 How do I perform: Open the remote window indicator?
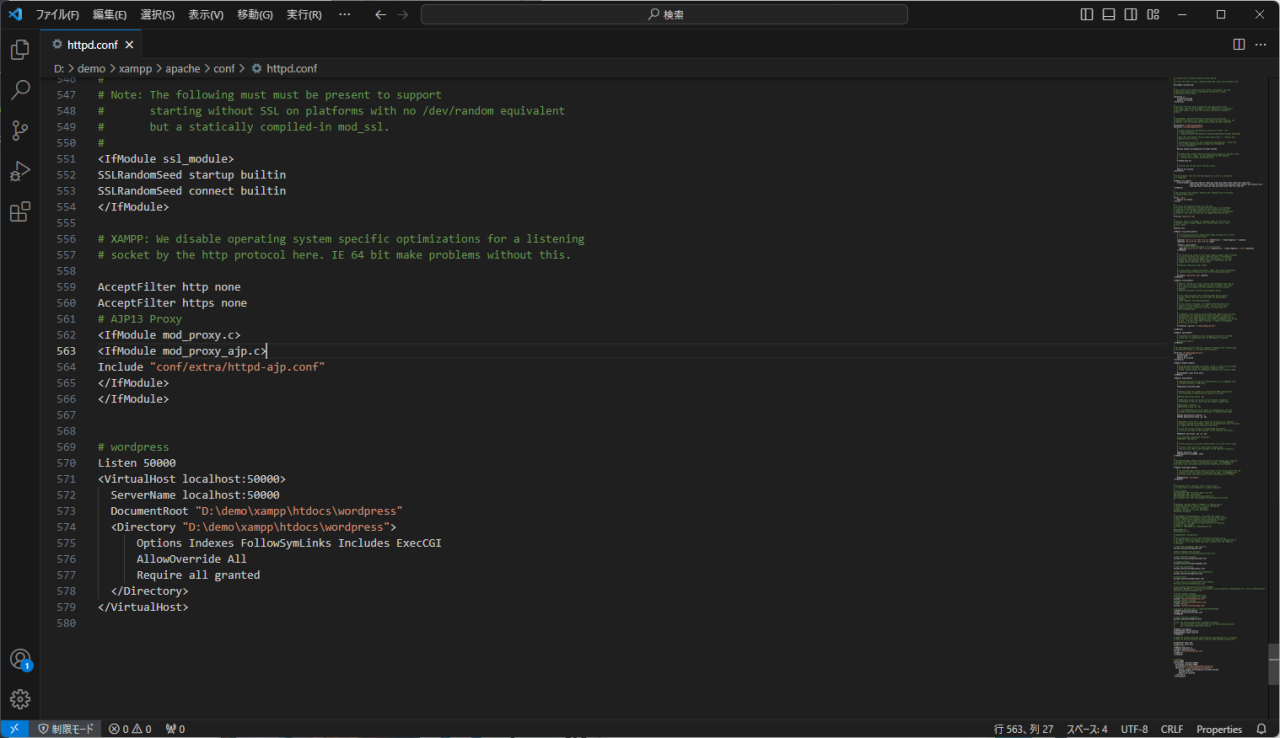tap(15, 729)
